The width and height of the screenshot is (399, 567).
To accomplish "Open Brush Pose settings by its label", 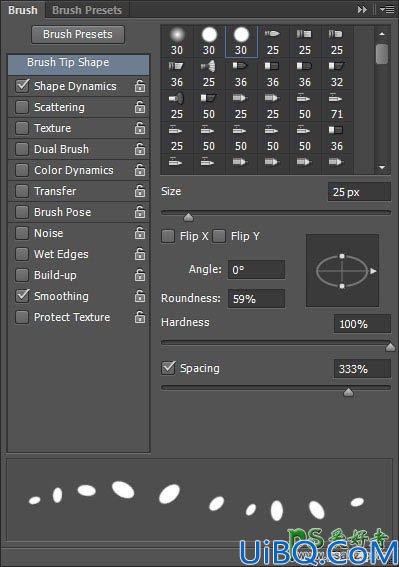I will [x=63, y=212].
